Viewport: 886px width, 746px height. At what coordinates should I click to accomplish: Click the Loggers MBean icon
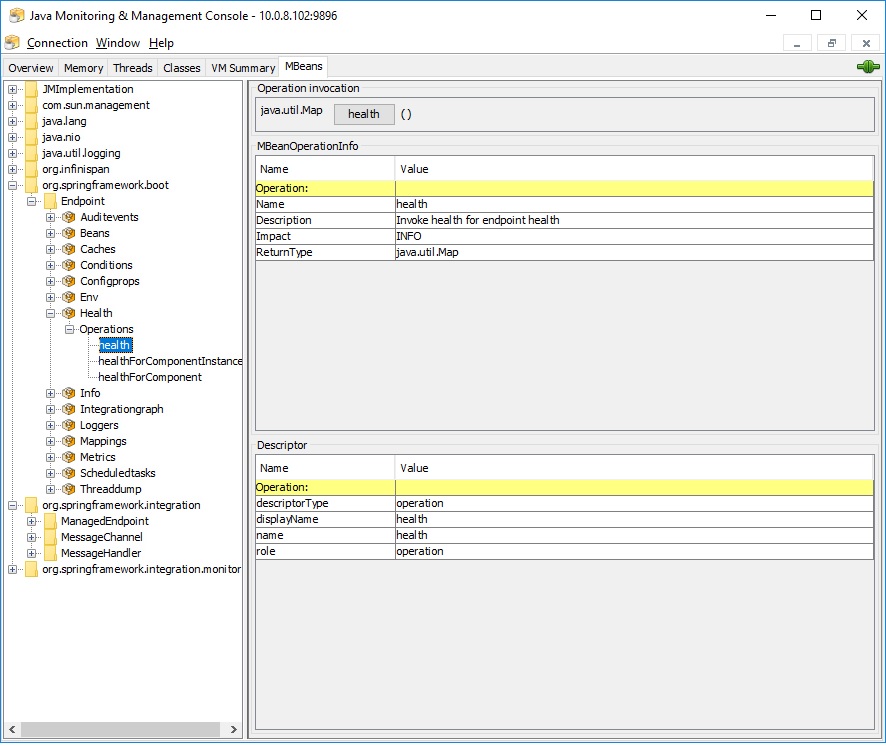(x=69, y=425)
